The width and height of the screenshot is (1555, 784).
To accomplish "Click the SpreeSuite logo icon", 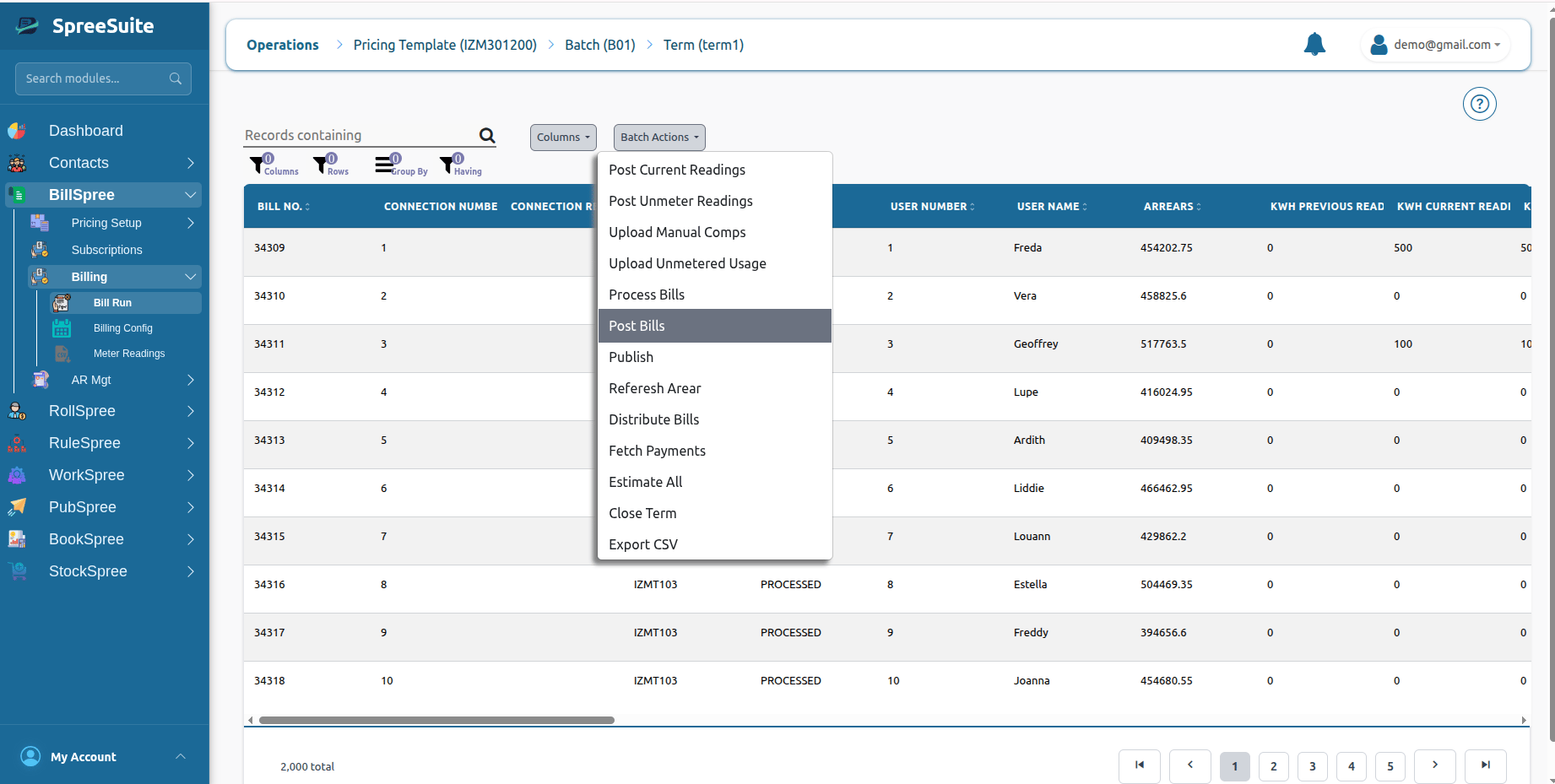I will click(x=27, y=25).
